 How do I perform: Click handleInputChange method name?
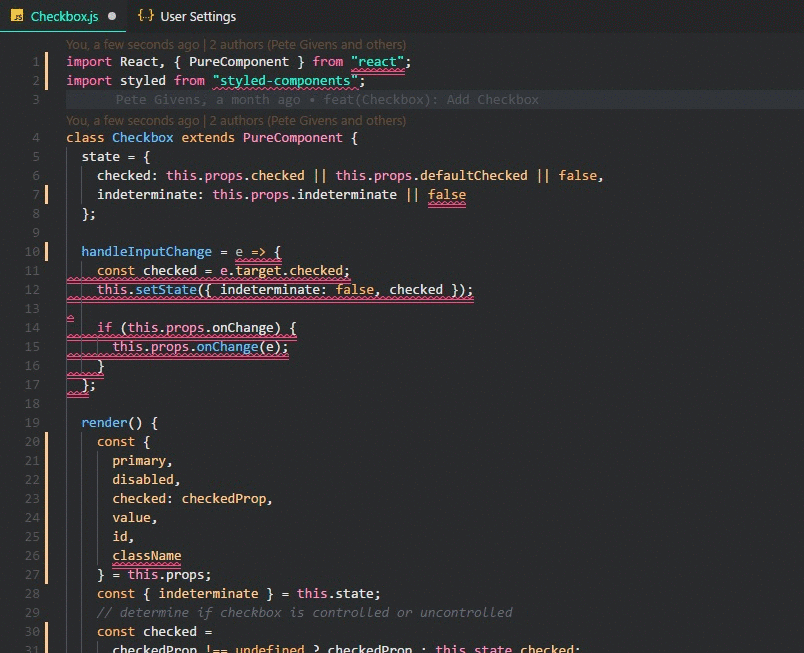coord(146,252)
